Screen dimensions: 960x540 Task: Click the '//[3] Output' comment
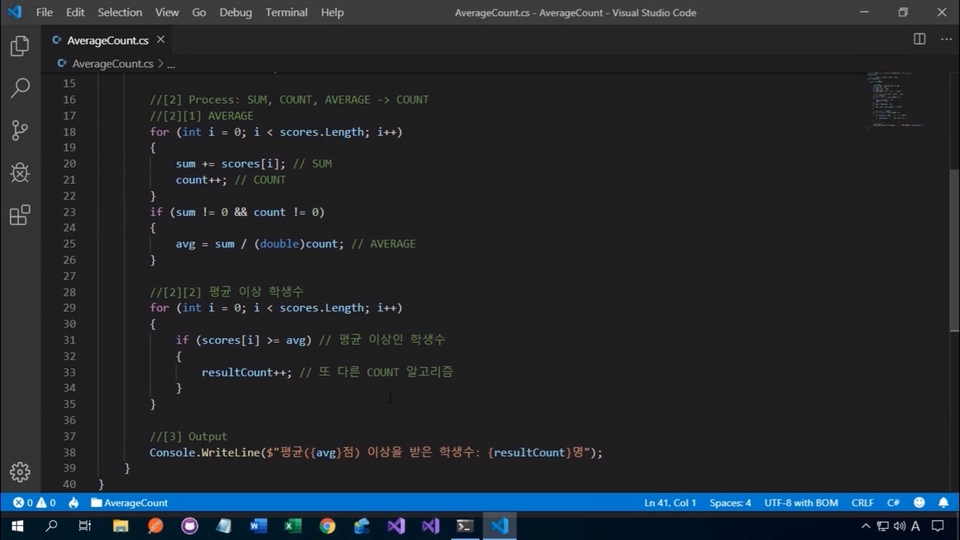[x=189, y=437]
